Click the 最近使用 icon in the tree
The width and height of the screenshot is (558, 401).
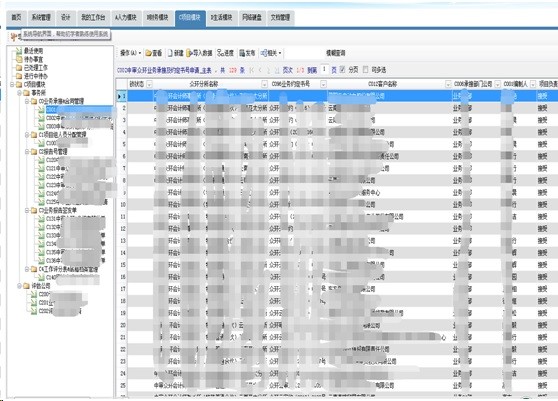19,51
